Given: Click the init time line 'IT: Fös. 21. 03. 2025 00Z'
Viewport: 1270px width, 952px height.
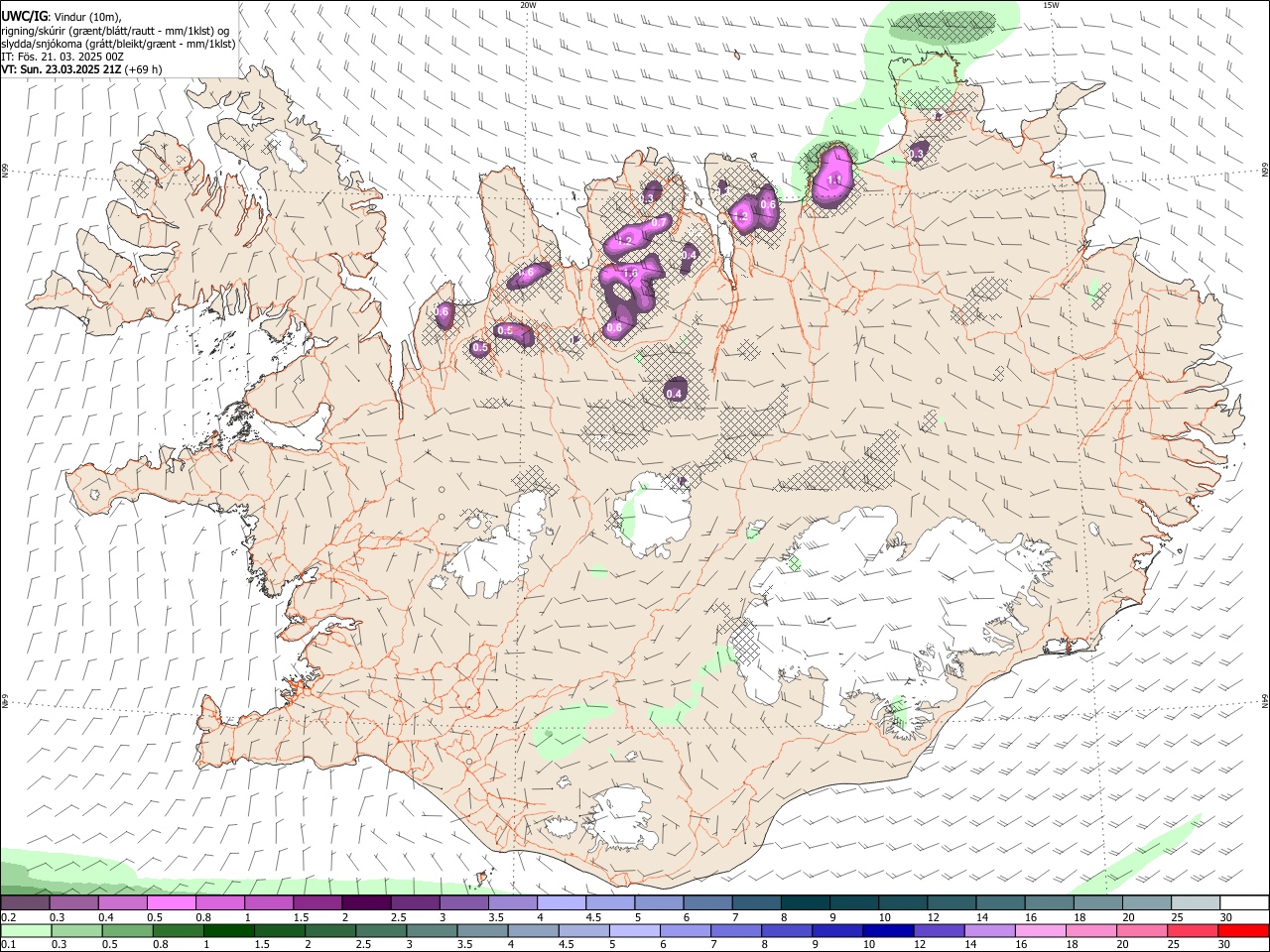Looking at the screenshot, I should pyautogui.click(x=63, y=57).
